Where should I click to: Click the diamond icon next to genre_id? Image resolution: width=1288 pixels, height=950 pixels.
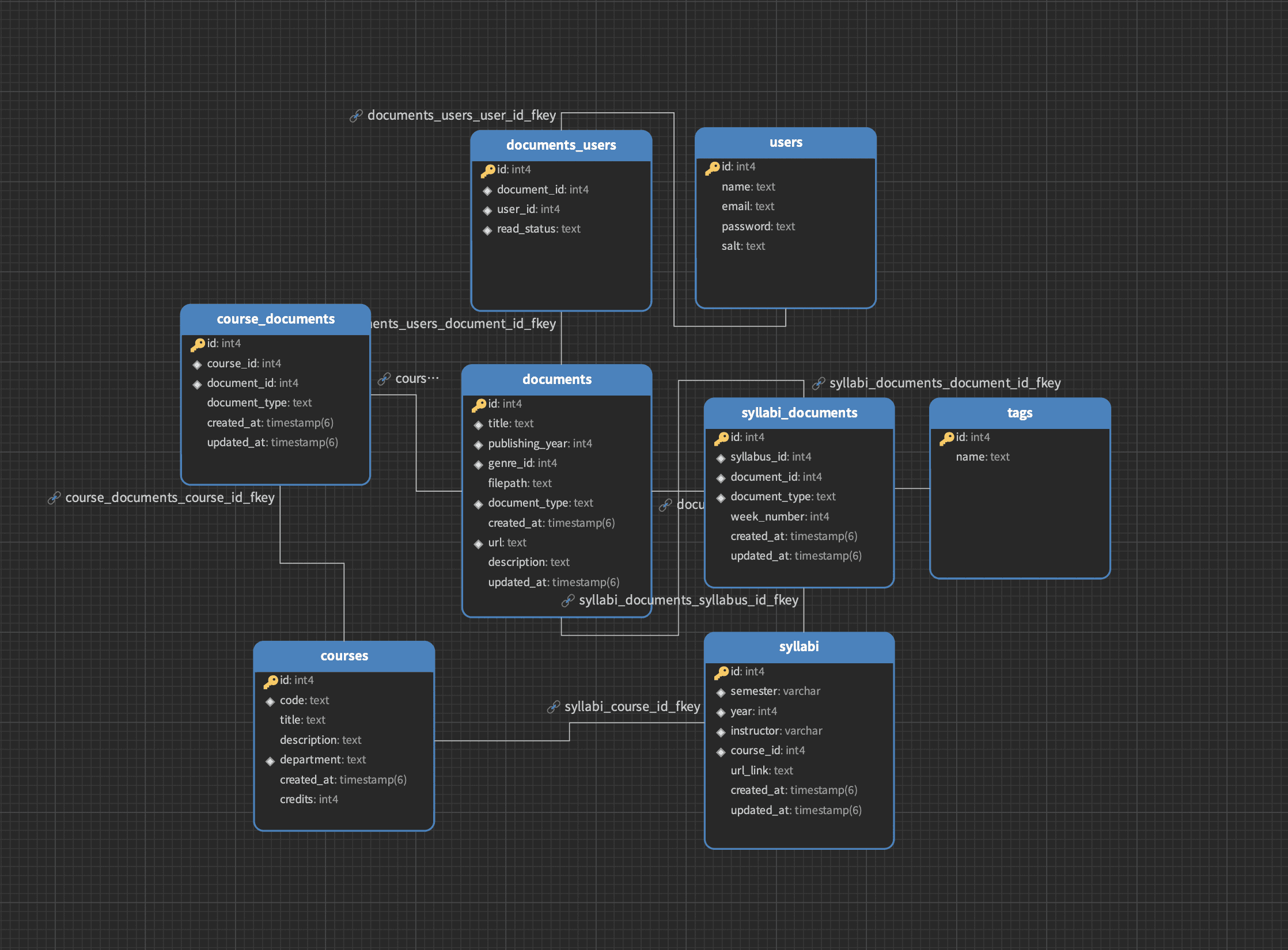pyautogui.click(x=478, y=465)
